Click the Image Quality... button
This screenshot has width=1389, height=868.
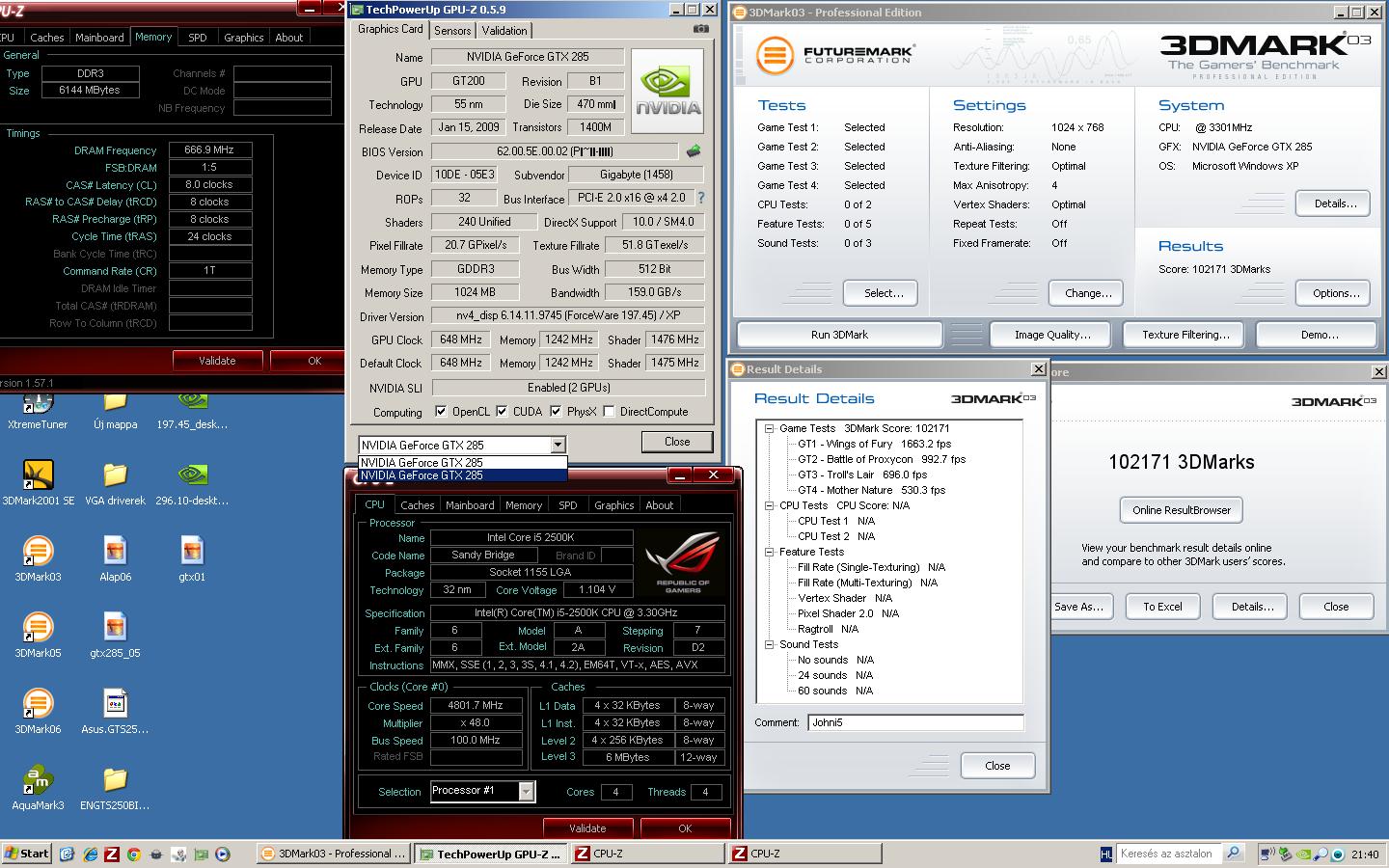[x=1052, y=335]
